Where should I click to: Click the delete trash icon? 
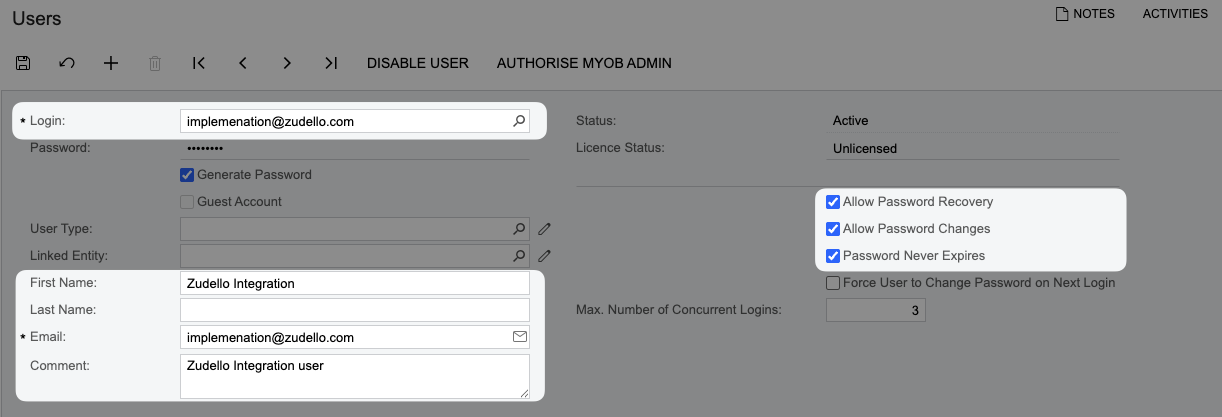155,63
